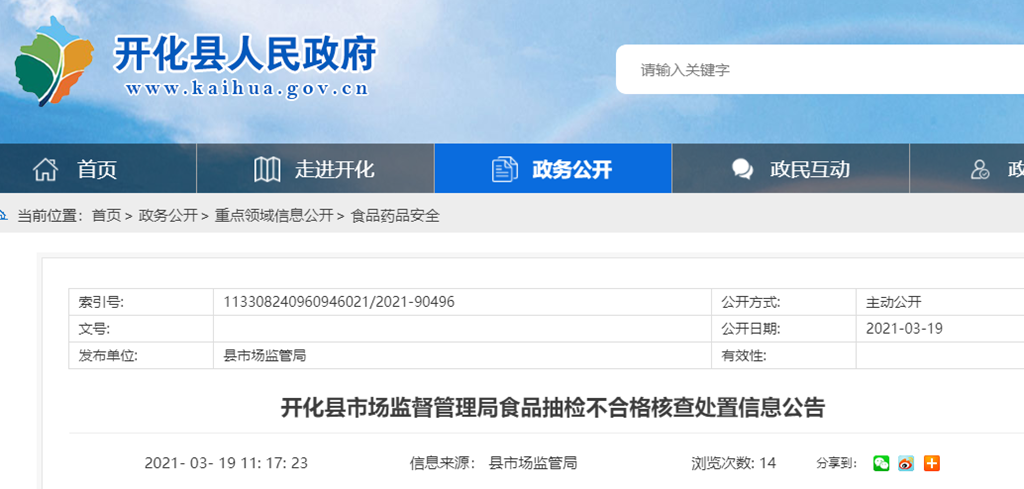Click the 主动公开 value cell

[940, 302]
